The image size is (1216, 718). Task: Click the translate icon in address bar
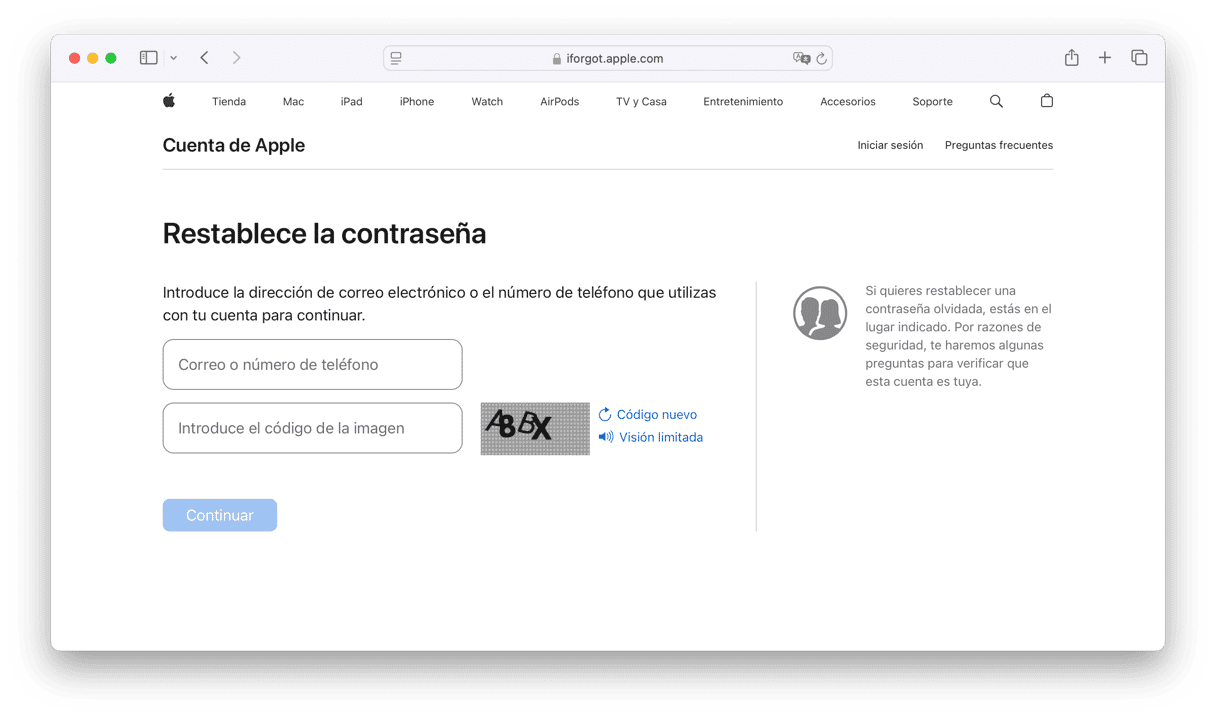pyautogui.click(x=801, y=58)
